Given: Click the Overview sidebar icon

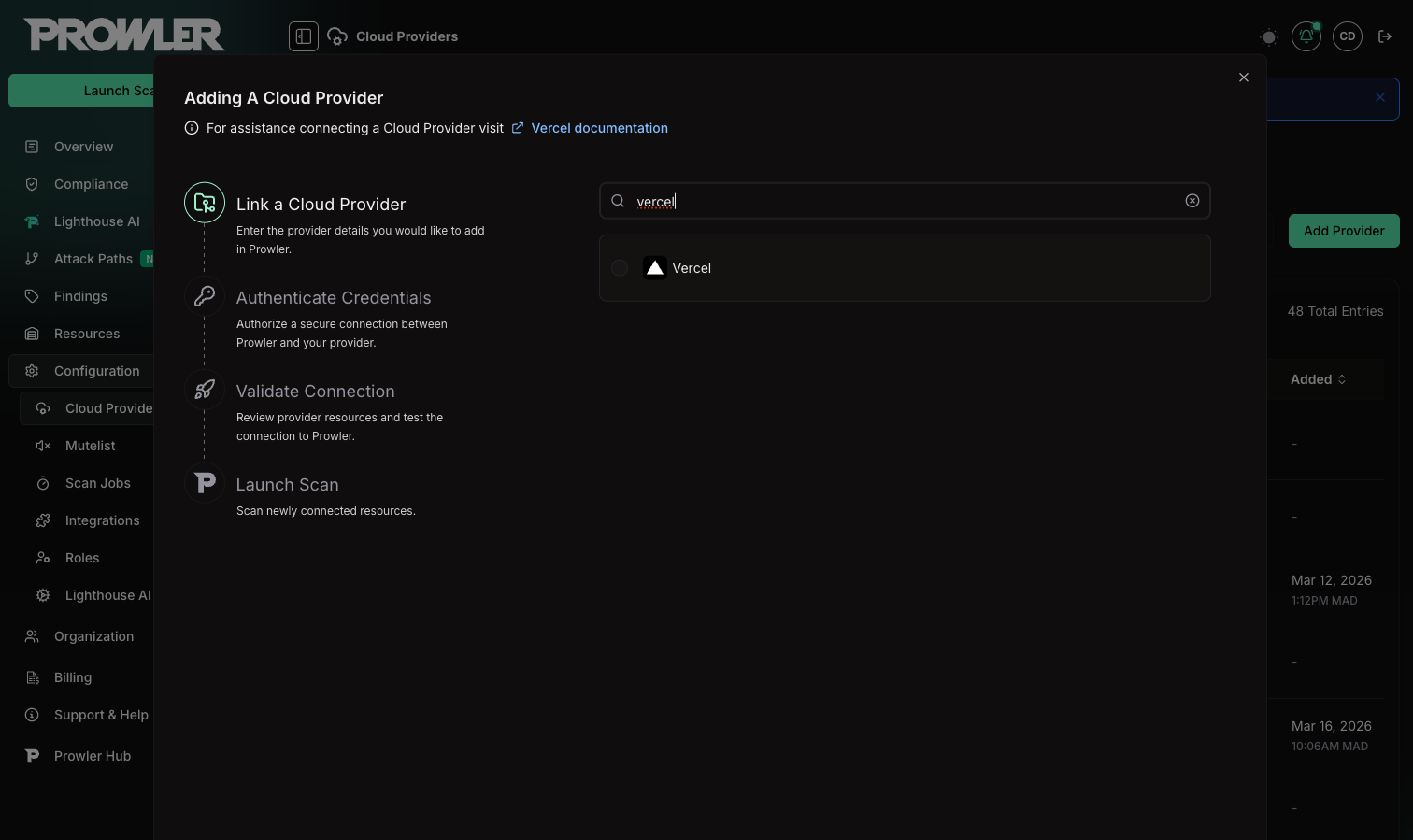Looking at the screenshot, I should coord(32,147).
